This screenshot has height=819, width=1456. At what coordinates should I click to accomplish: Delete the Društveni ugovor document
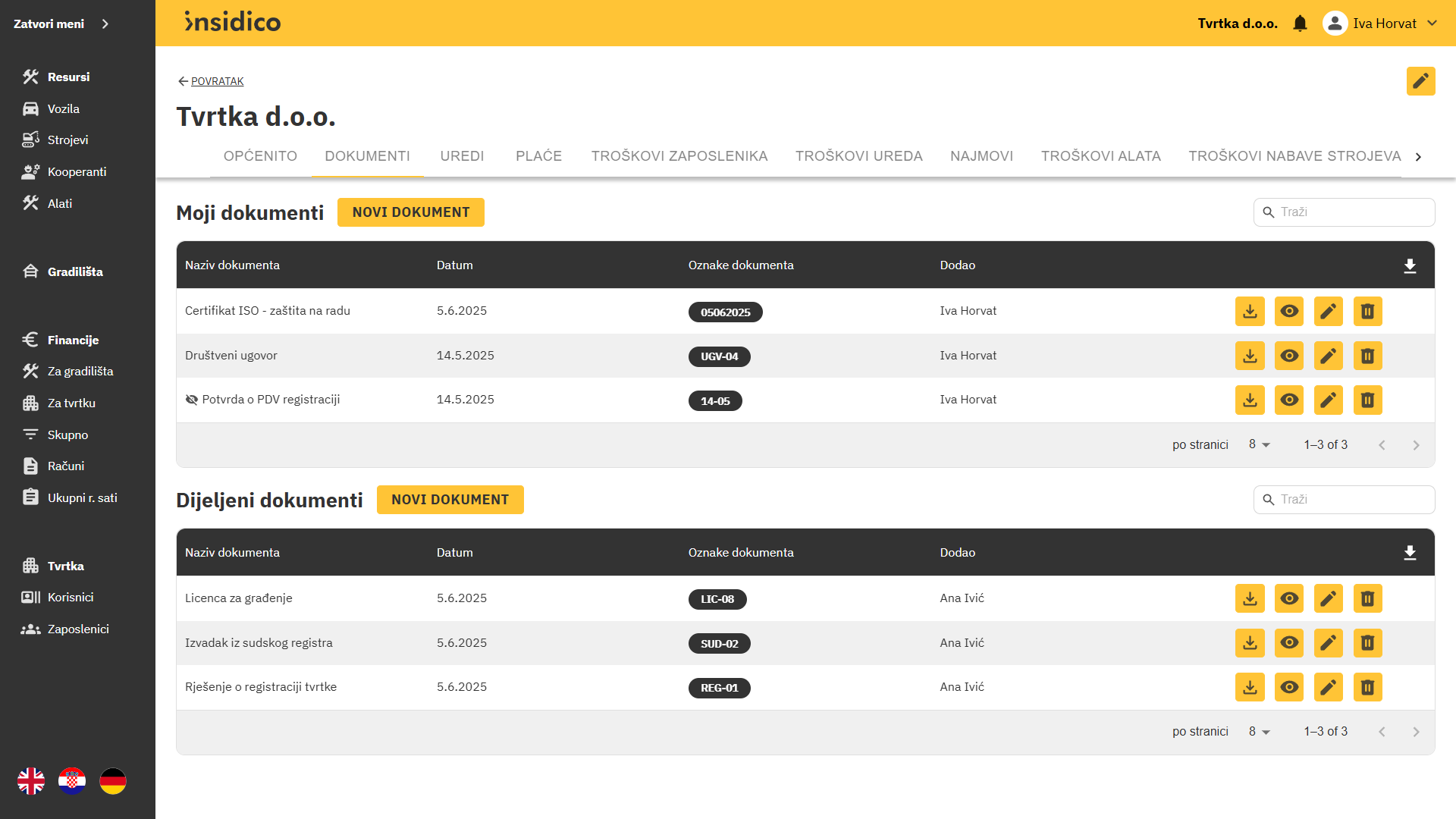click(x=1367, y=356)
